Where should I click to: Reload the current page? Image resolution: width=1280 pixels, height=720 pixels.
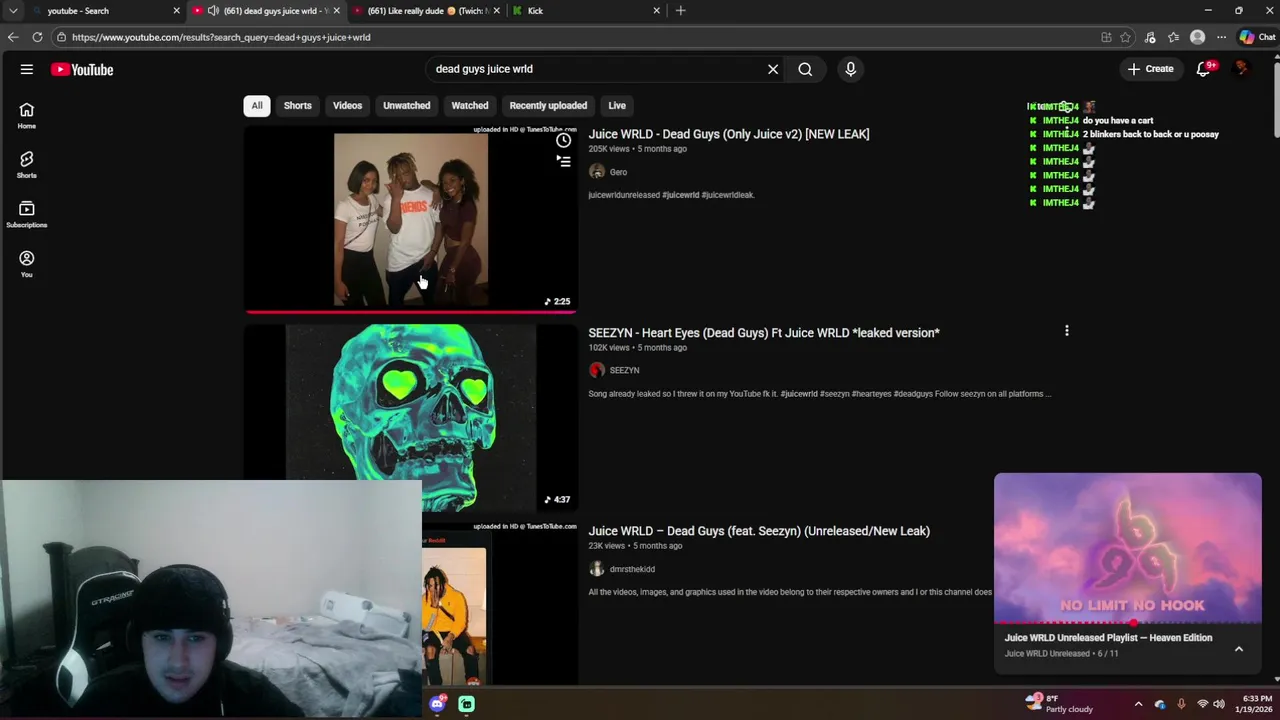pos(37,37)
